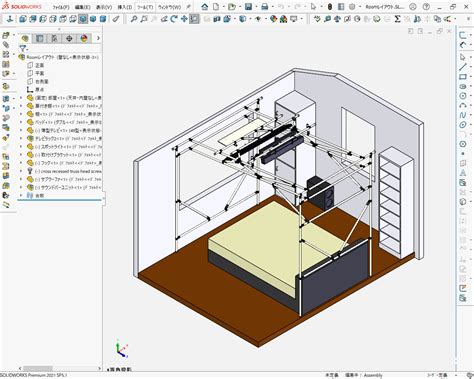Screen dimensions: 474x379
Task: Open File Properties icon in title bar
Action: click(x=341, y=7)
